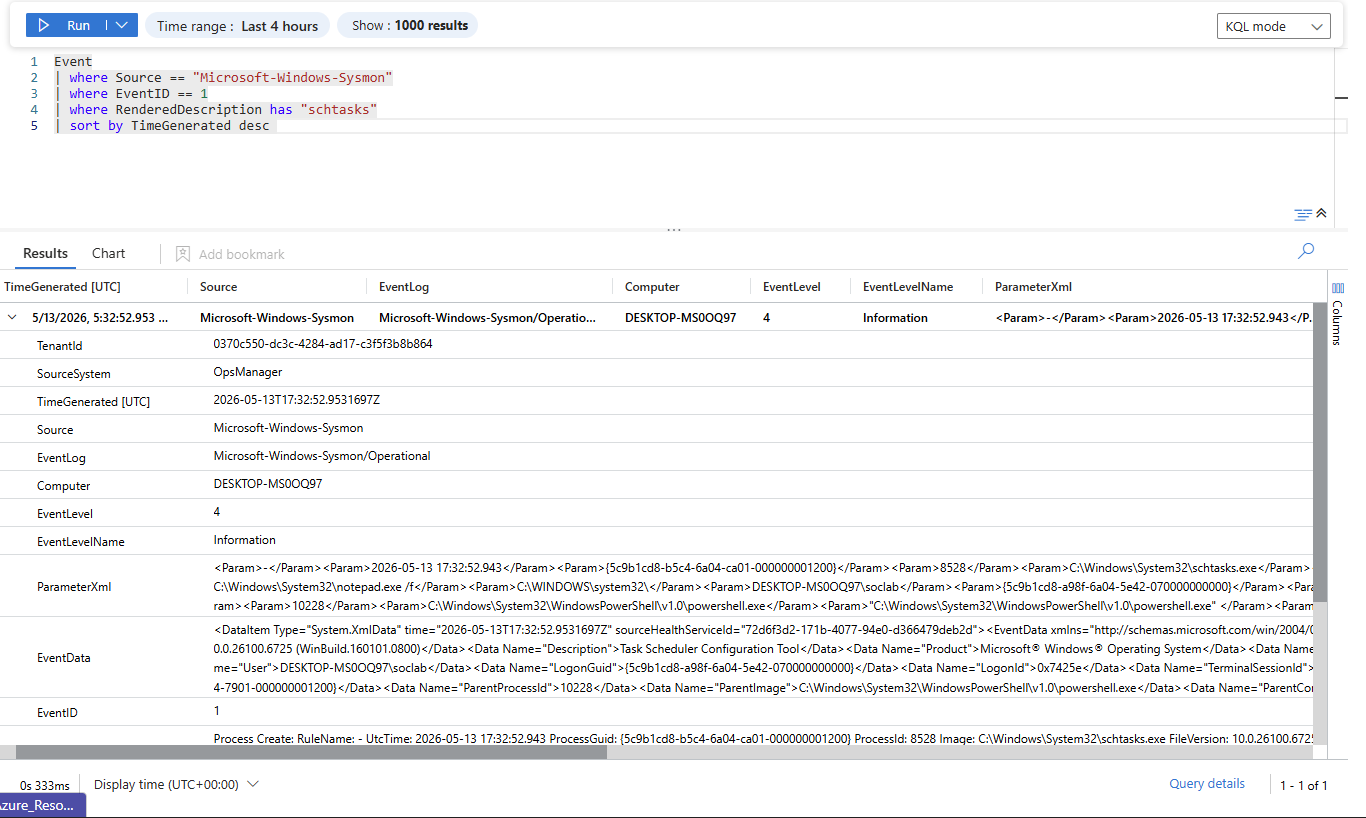Screen dimensions: 1366x818
Task: Click the SourceSystem value OpsManager
Action: click(x=248, y=372)
